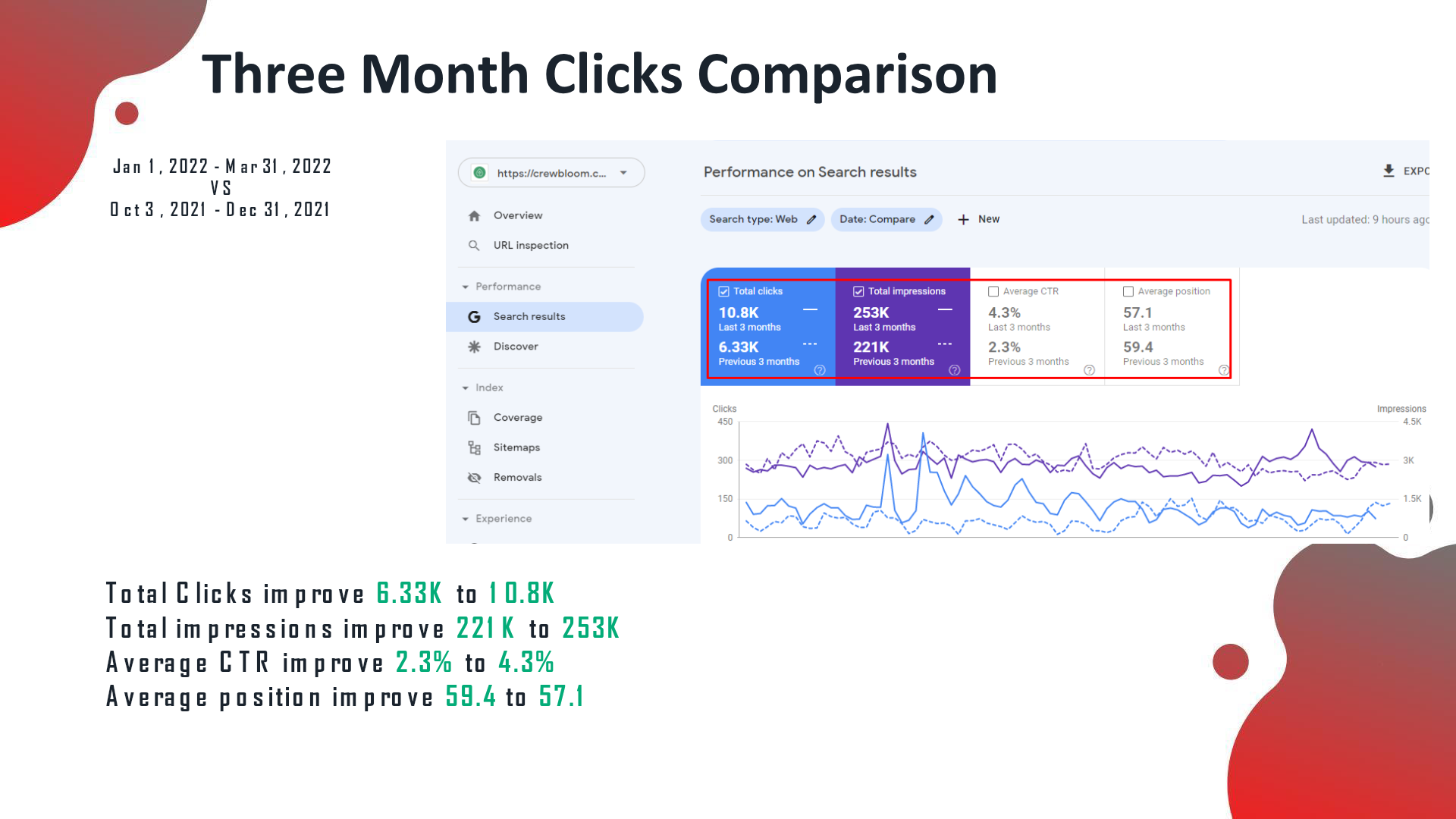The image size is (1456, 819).
Task: Click help icon on Average position card
Action: (x=1224, y=371)
